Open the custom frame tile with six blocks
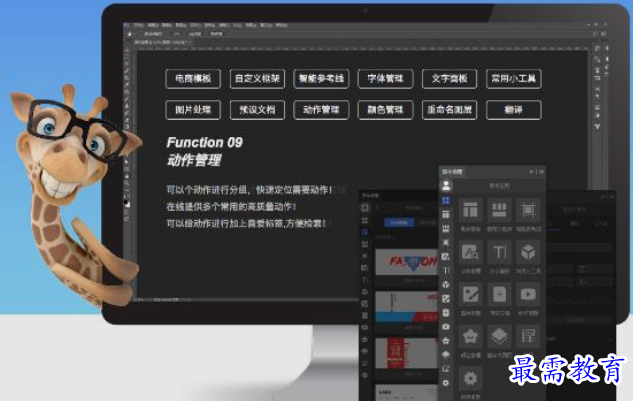 pyautogui.click(x=499, y=210)
